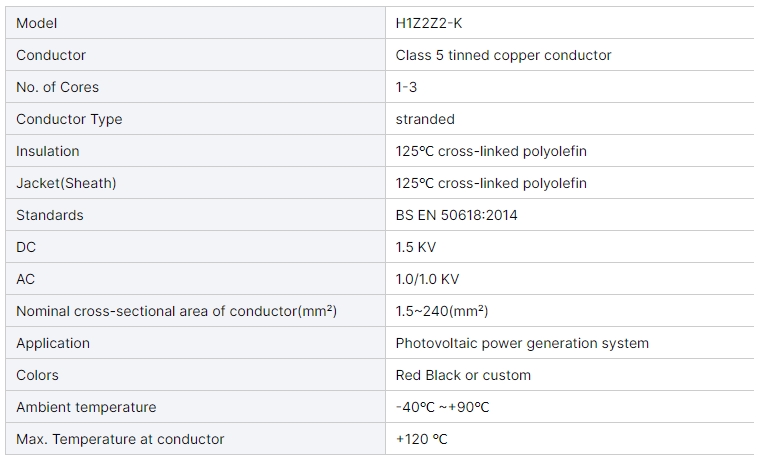758x460 pixels.
Task: Click the Nominal cross-sectional area label
Action: point(176,311)
